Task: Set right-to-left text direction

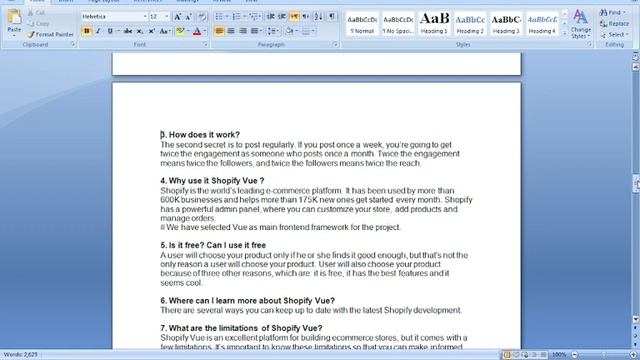Action: pos(306,17)
